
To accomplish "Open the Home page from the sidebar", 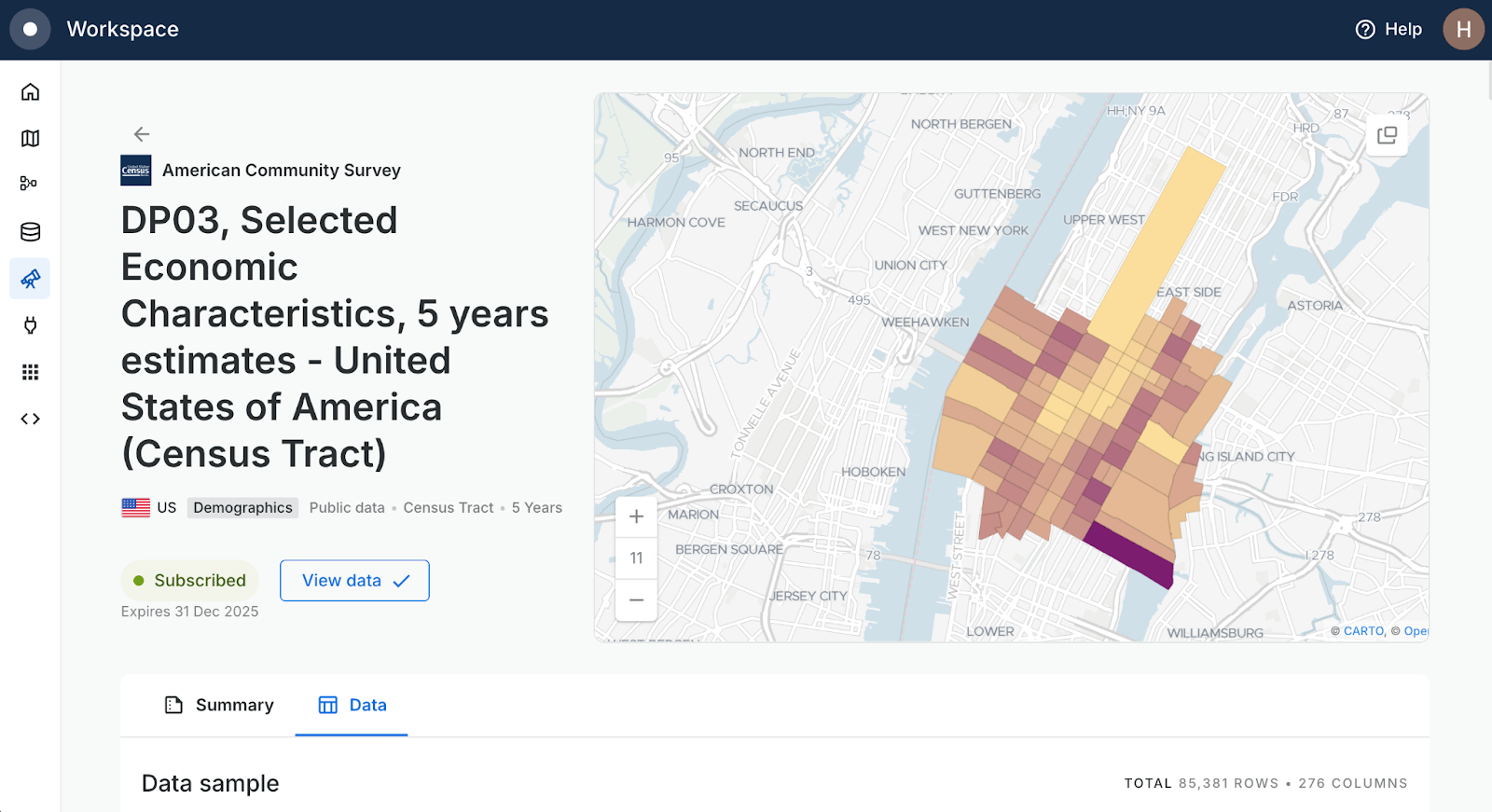I will coord(30,91).
